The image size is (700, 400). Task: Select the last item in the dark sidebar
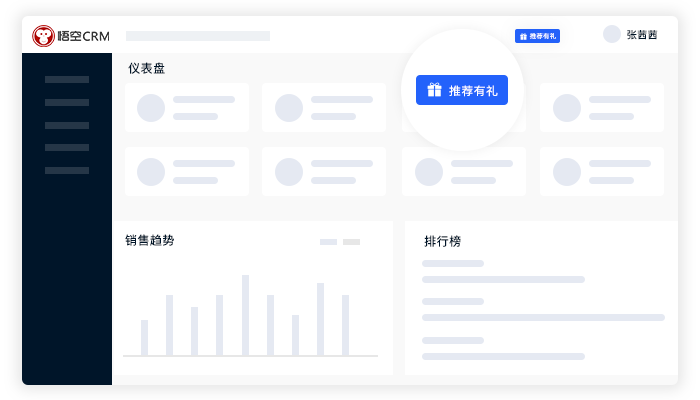click(x=67, y=170)
